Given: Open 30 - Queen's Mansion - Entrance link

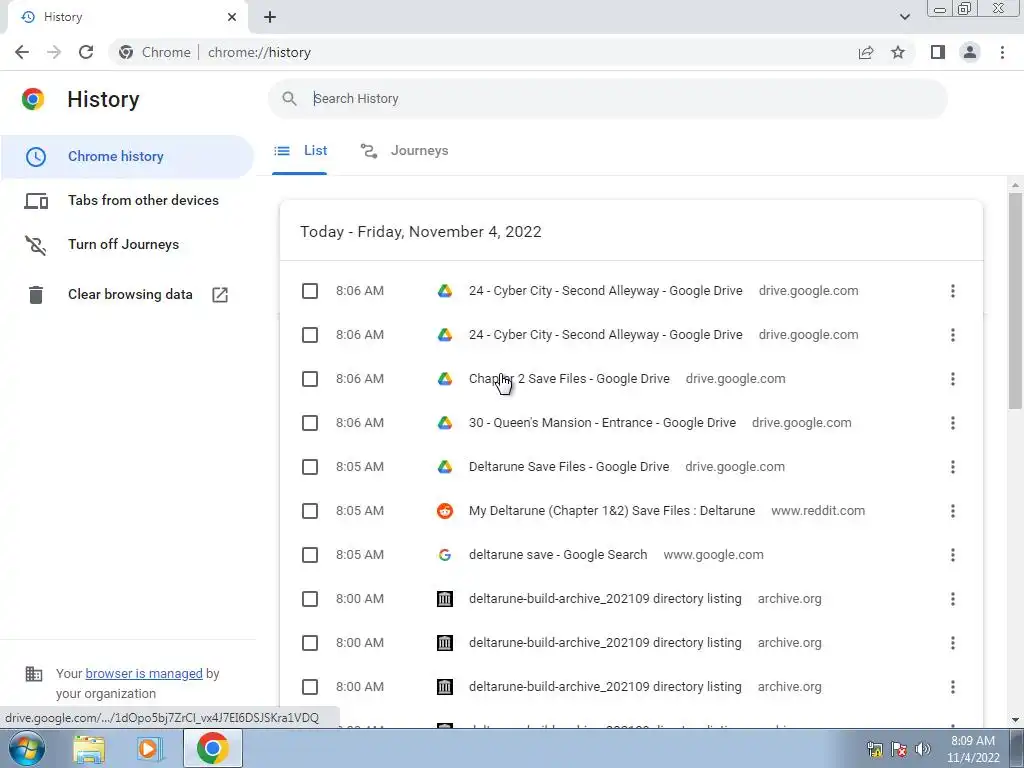Looking at the screenshot, I should point(602,423).
